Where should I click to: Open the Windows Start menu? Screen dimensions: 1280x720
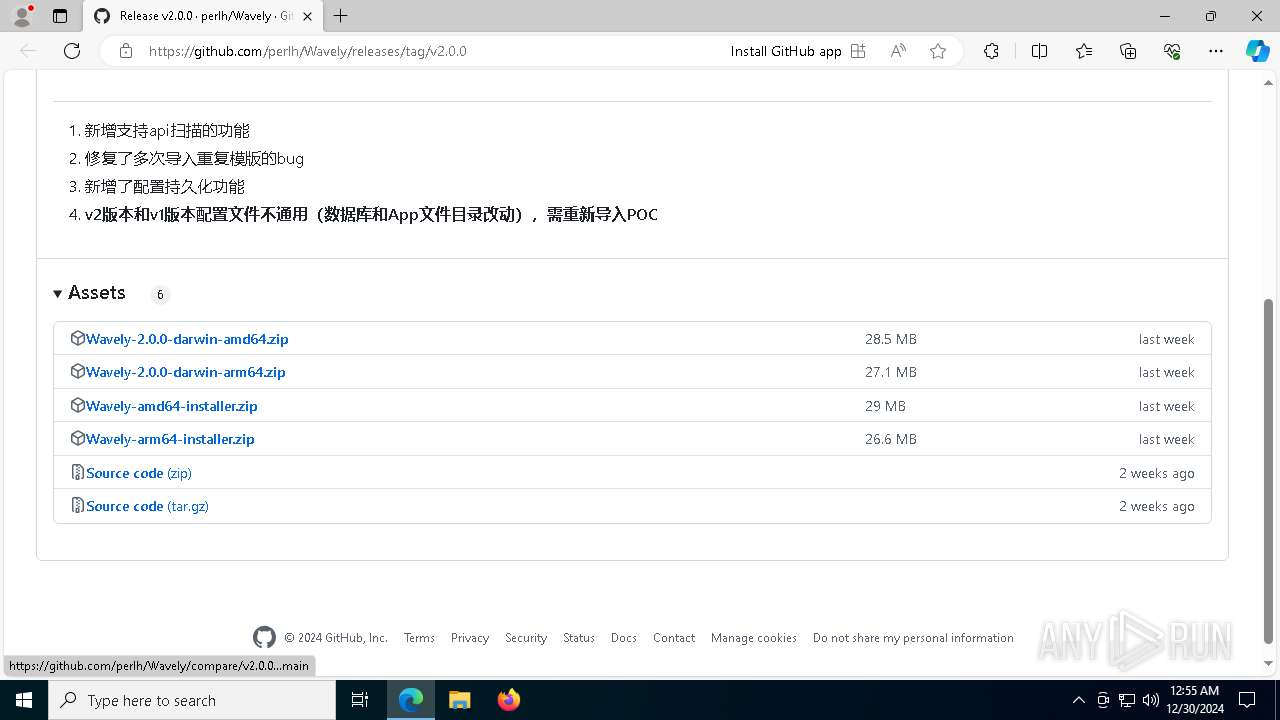point(24,700)
